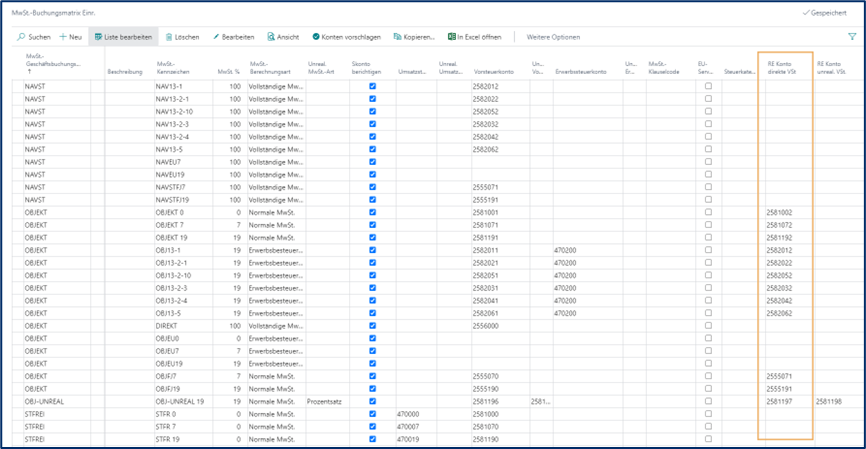Open Skonto berichtigen column header menu
Image resolution: width=866 pixels, height=449 pixels.
tap(366, 68)
